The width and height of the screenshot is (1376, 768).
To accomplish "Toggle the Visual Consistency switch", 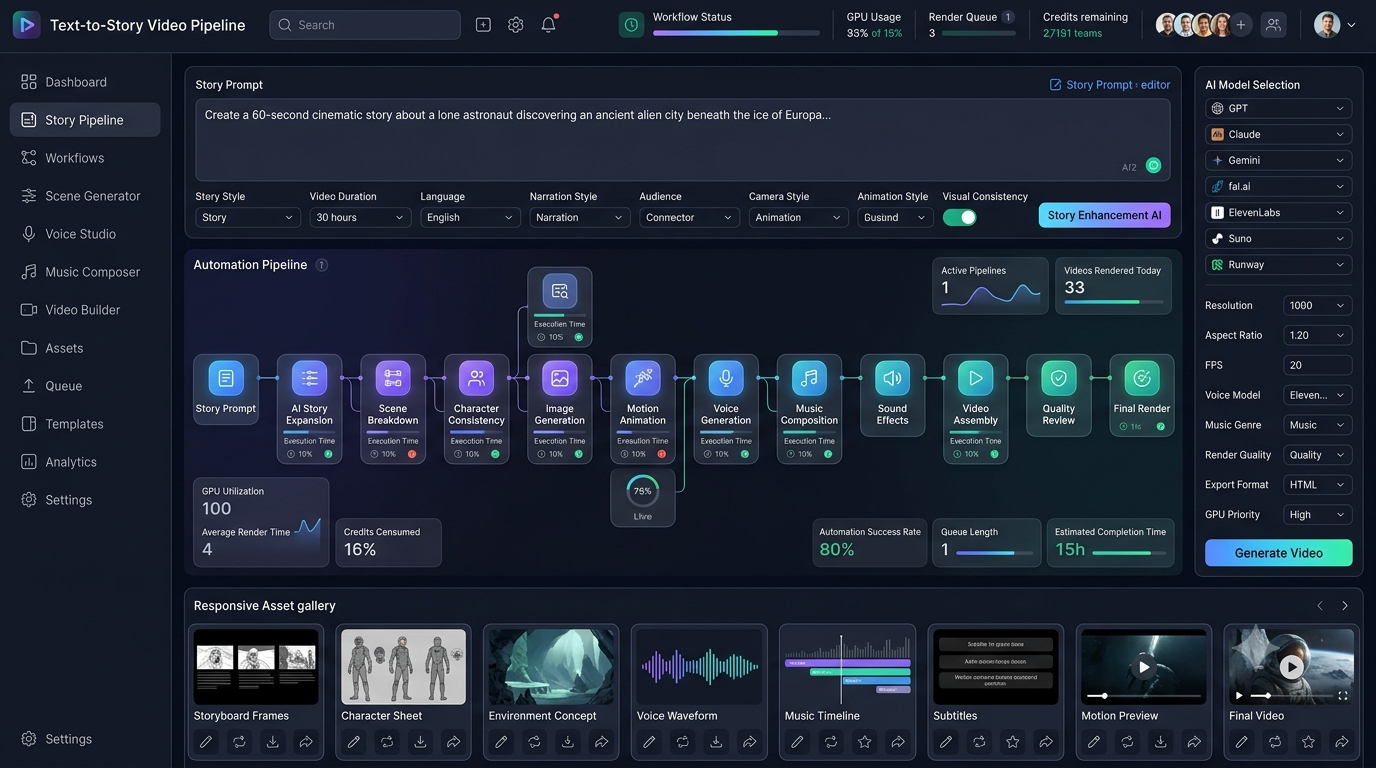I will [x=959, y=217].
